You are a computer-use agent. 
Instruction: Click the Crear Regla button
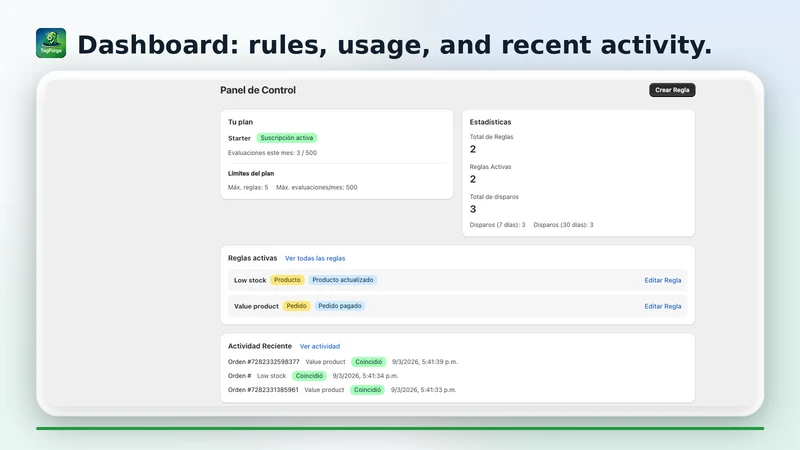pos(672,90)
